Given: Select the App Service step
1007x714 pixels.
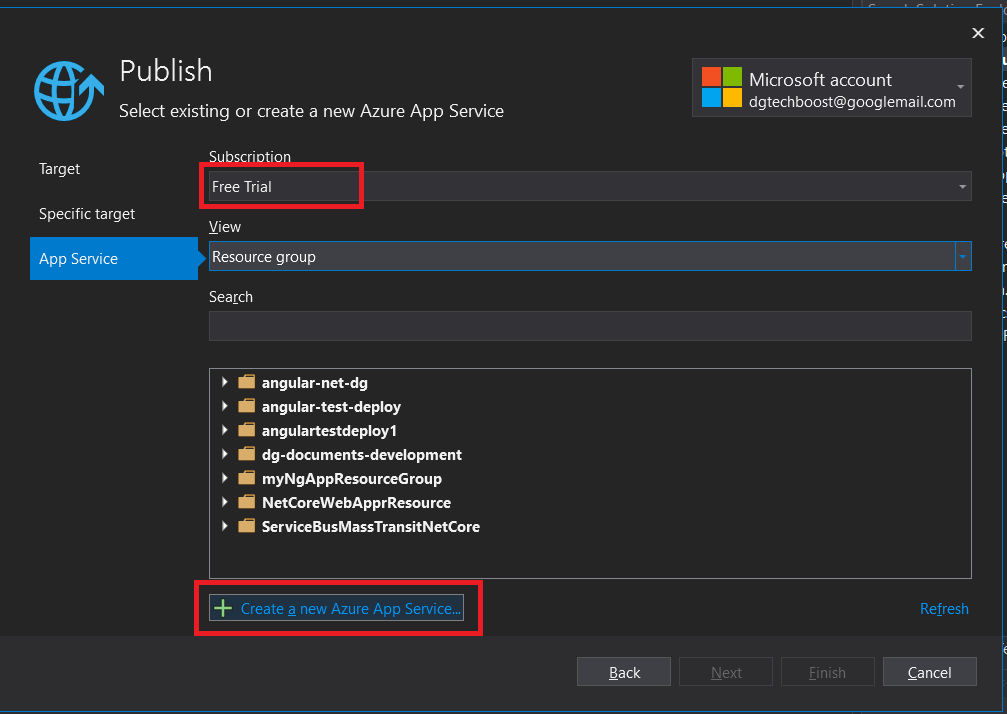Looking at the screenshot, I should (79, 259).
